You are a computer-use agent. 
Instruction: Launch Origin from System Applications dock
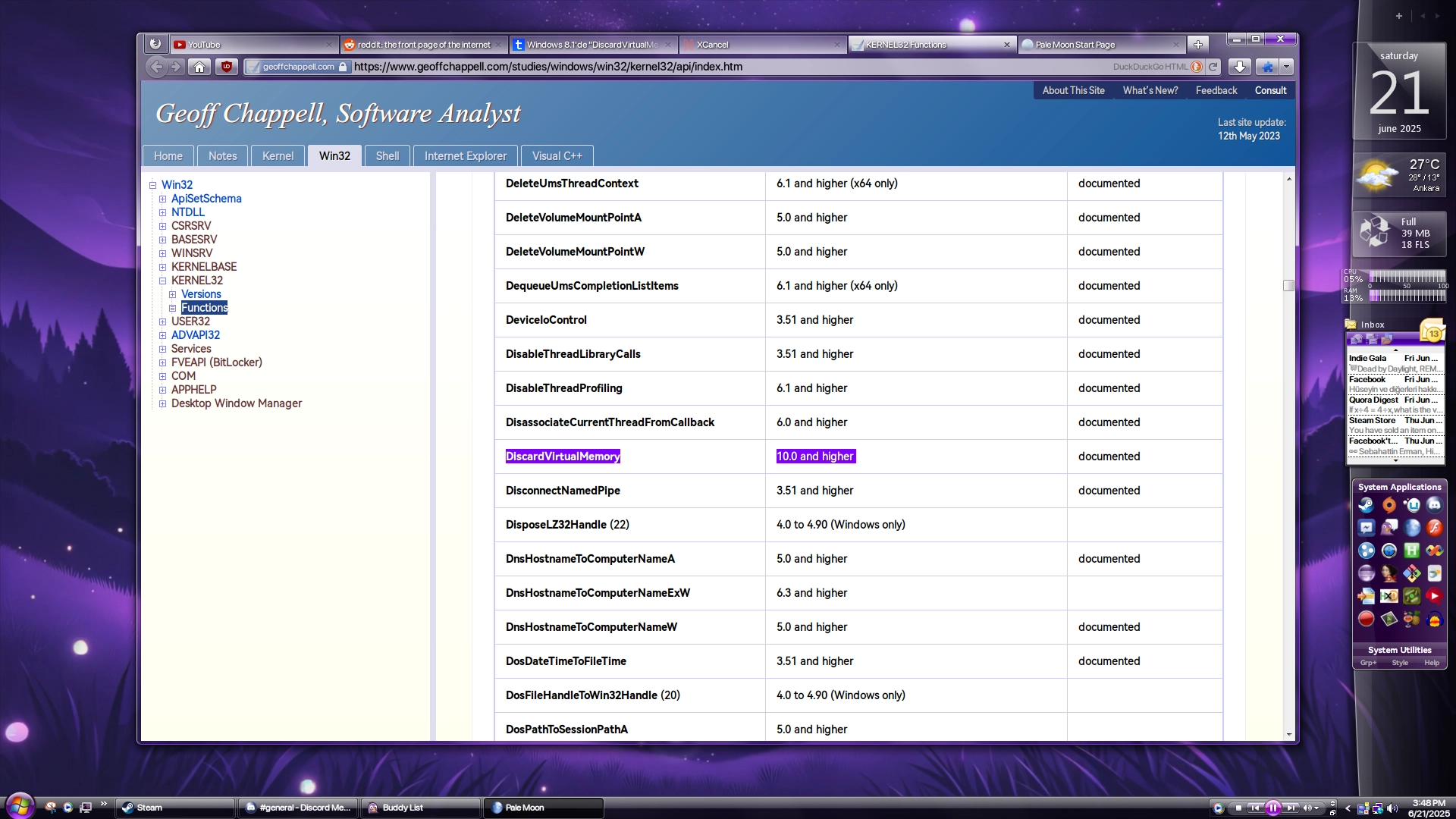pyautogui.click(x=1389, y=505)
